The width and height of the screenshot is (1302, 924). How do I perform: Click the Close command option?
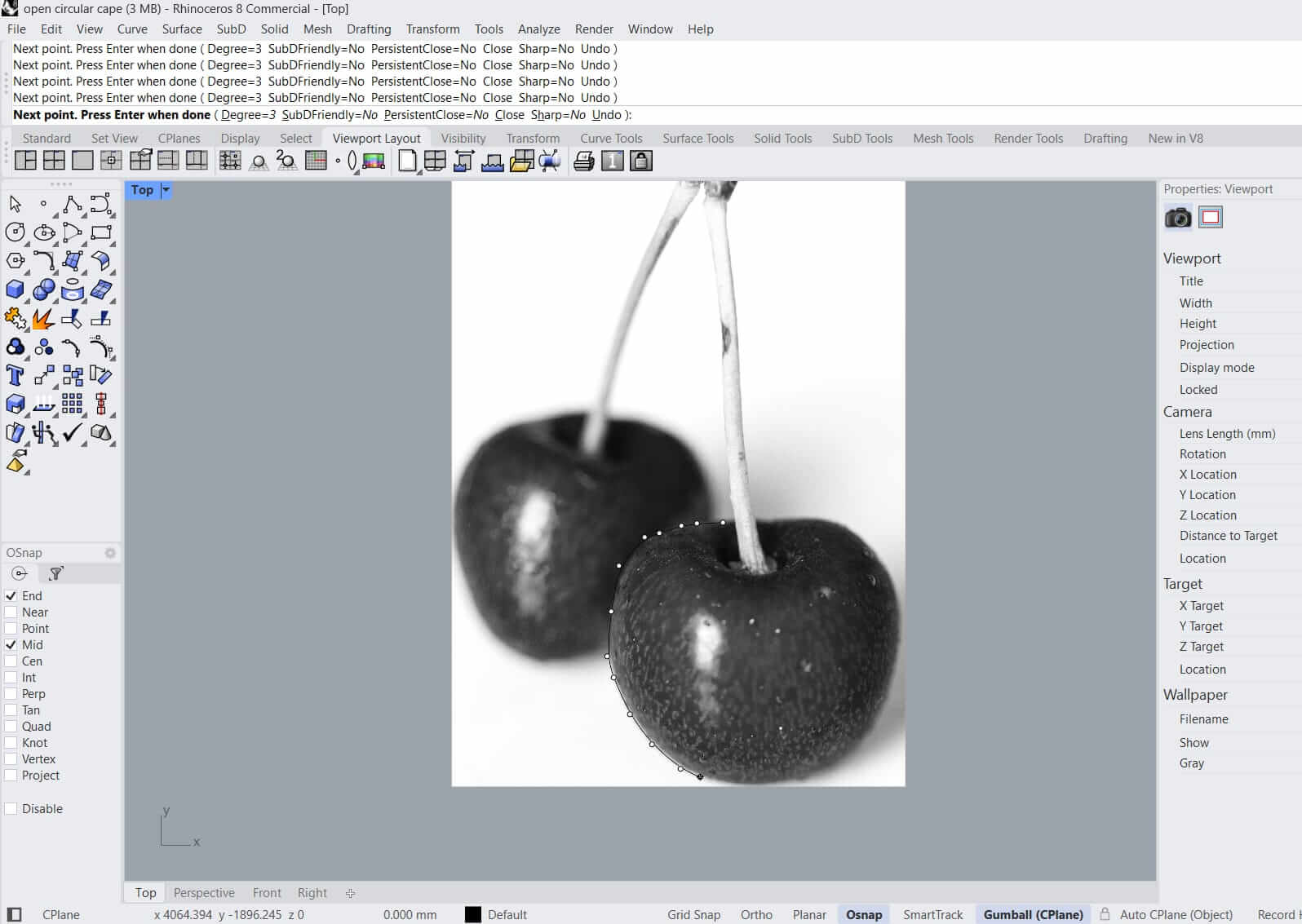pyautogui.click(x=509, y=115)
